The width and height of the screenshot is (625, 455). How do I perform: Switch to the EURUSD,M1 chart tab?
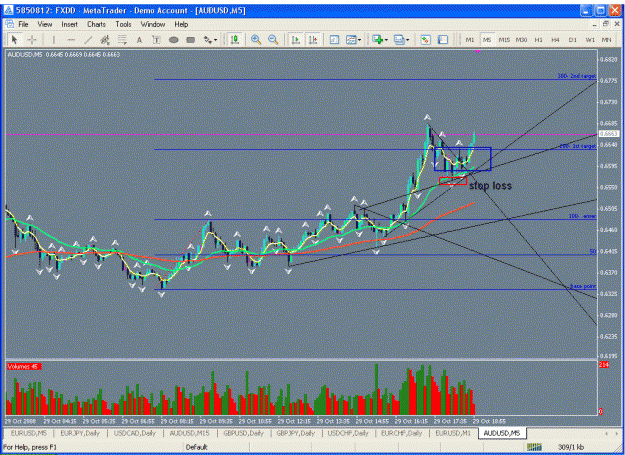tap(453, 433)
